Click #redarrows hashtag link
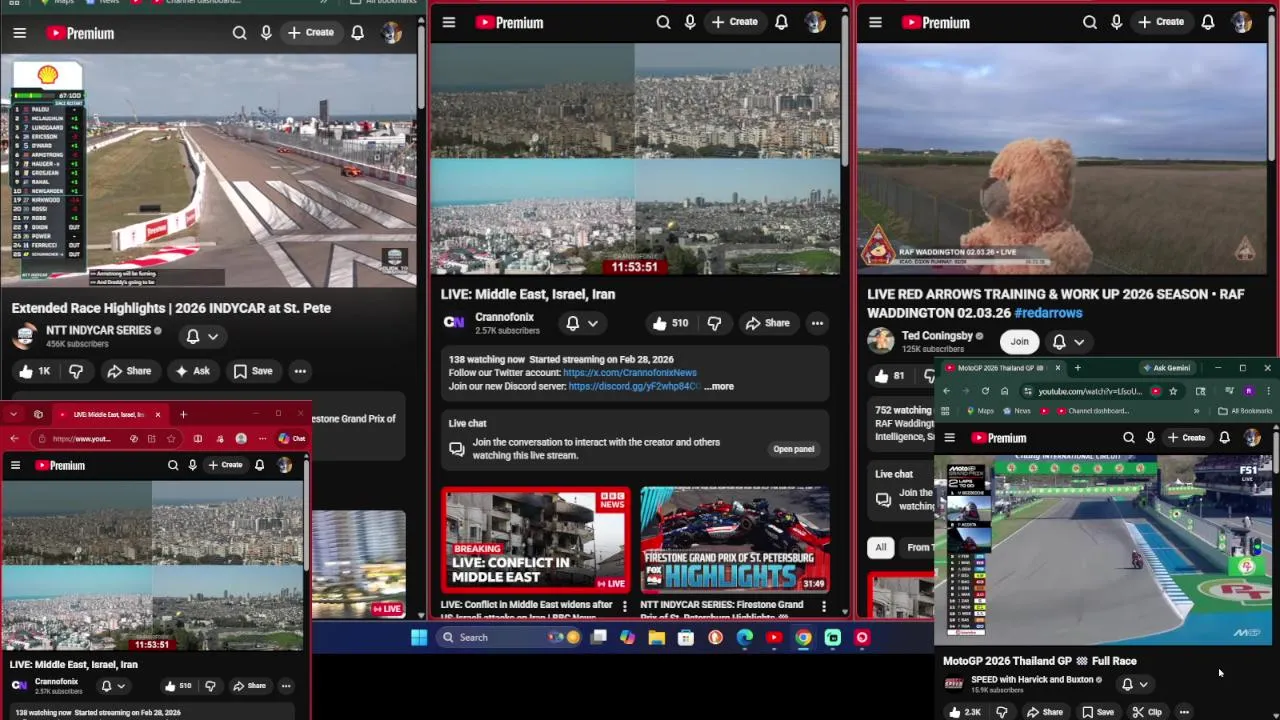Image resolution: width=1280 pixels, height=720 pixels. [1048, 313]
